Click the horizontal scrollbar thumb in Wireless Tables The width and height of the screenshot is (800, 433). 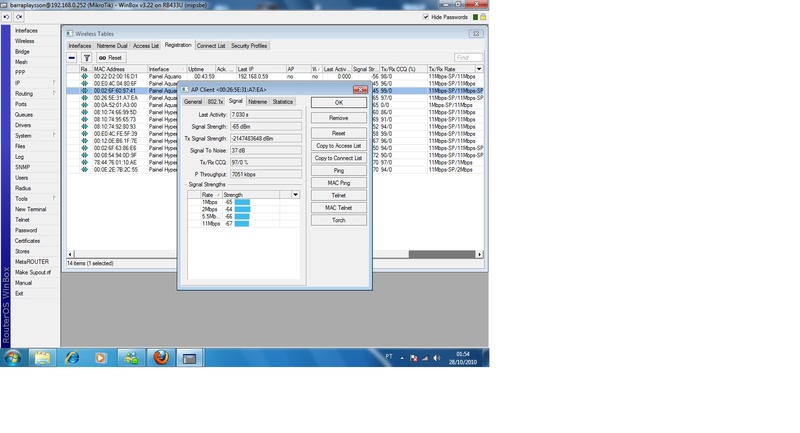442,254
